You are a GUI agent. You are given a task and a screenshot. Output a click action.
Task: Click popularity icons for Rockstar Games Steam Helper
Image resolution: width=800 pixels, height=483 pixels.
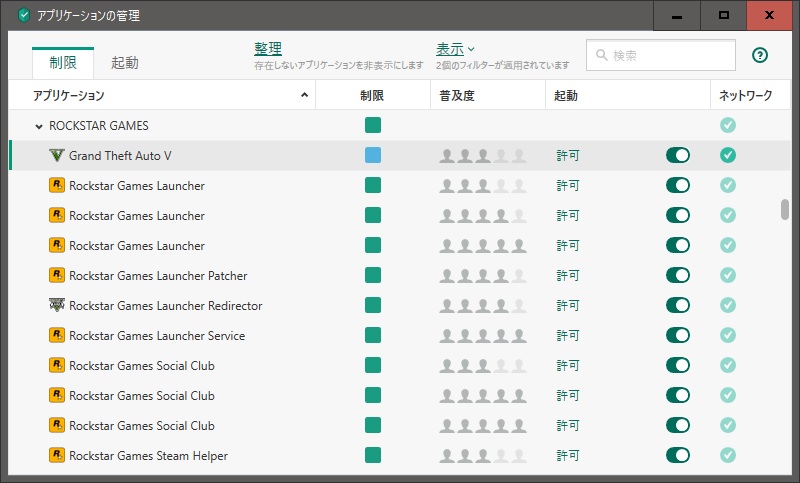(483, 455)
